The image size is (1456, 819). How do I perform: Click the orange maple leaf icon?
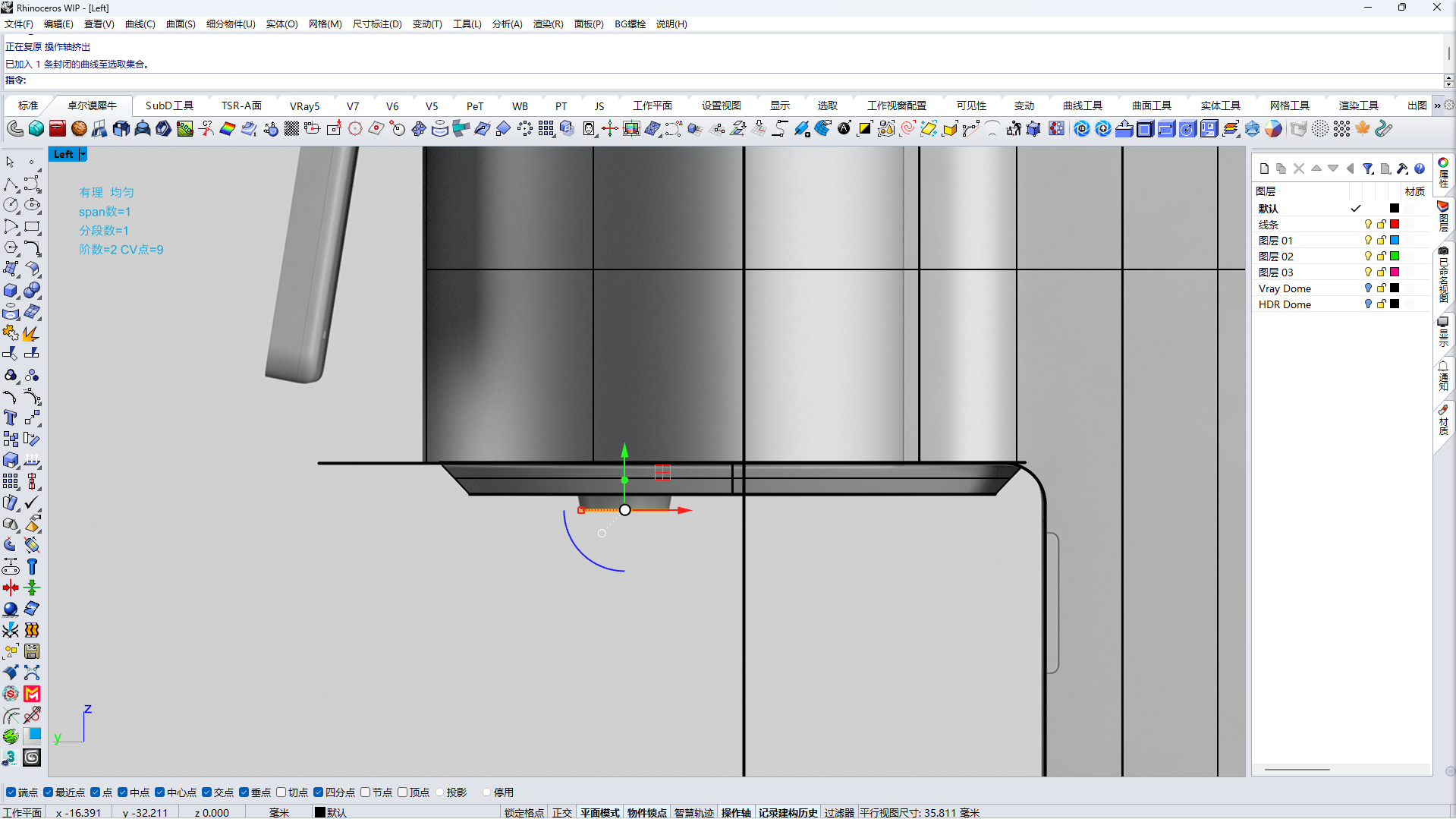point(1363,129)
